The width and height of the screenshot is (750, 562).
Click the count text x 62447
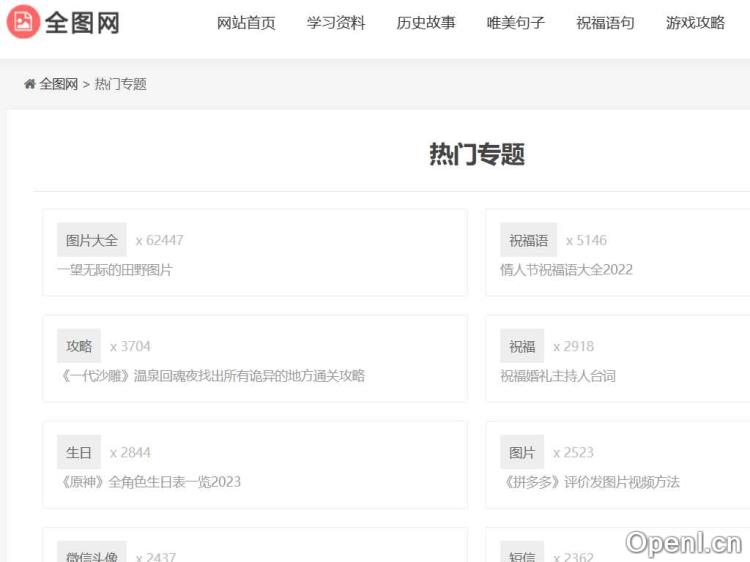(x=159, y=240)
